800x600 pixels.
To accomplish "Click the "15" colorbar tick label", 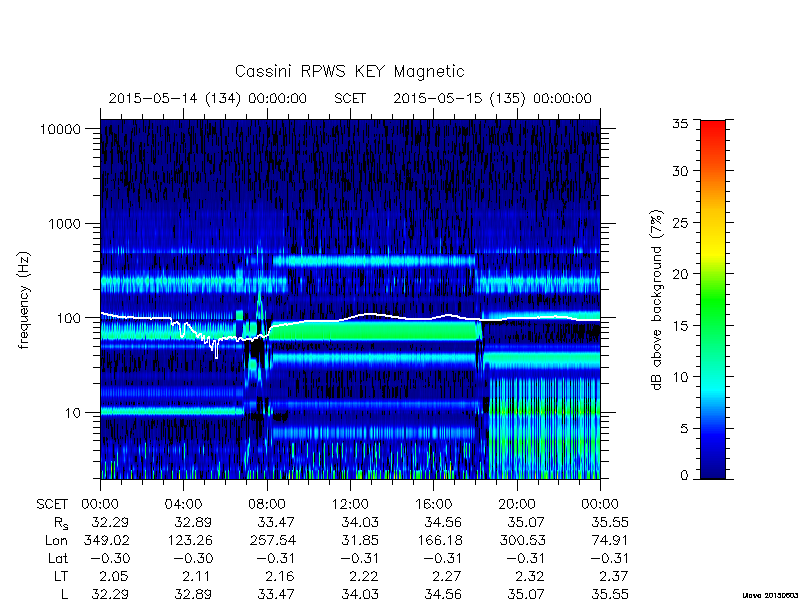I will [680, 326].
